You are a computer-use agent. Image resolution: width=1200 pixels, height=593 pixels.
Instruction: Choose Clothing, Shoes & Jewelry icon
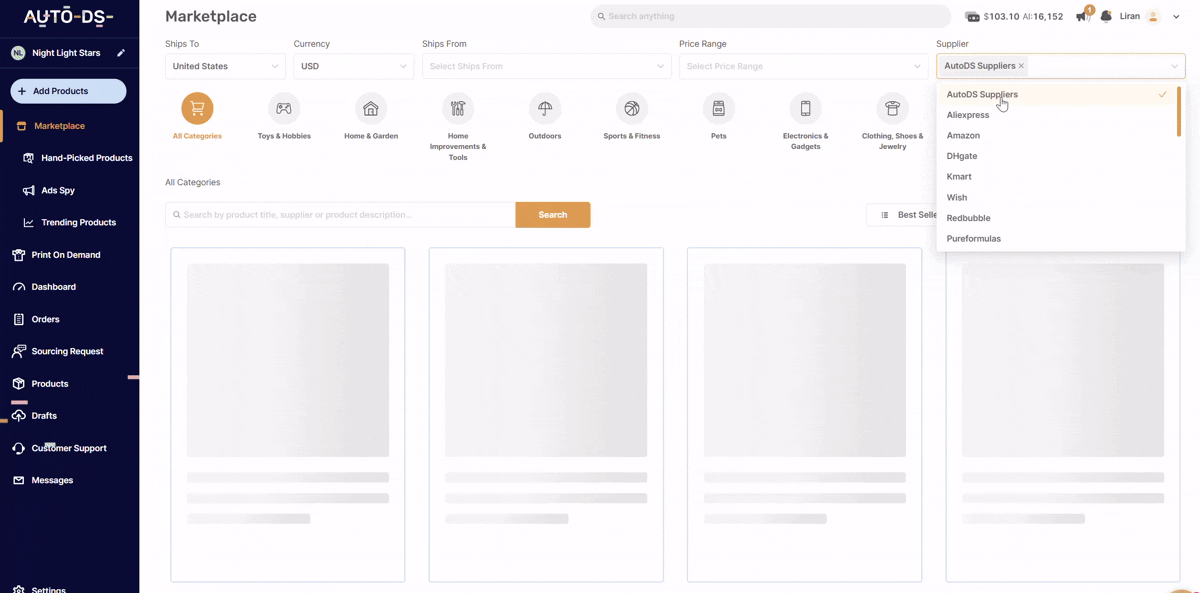pos(893,108)
